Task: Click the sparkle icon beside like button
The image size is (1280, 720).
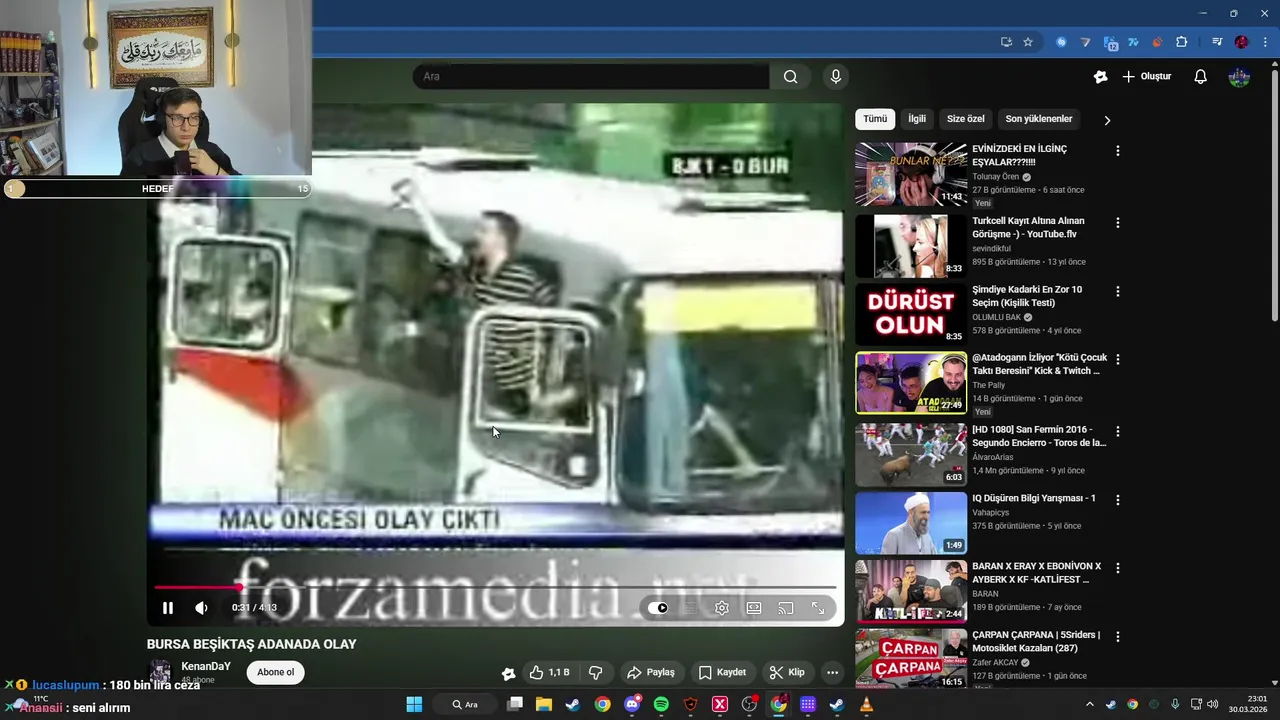Action: tap(508, 673)
